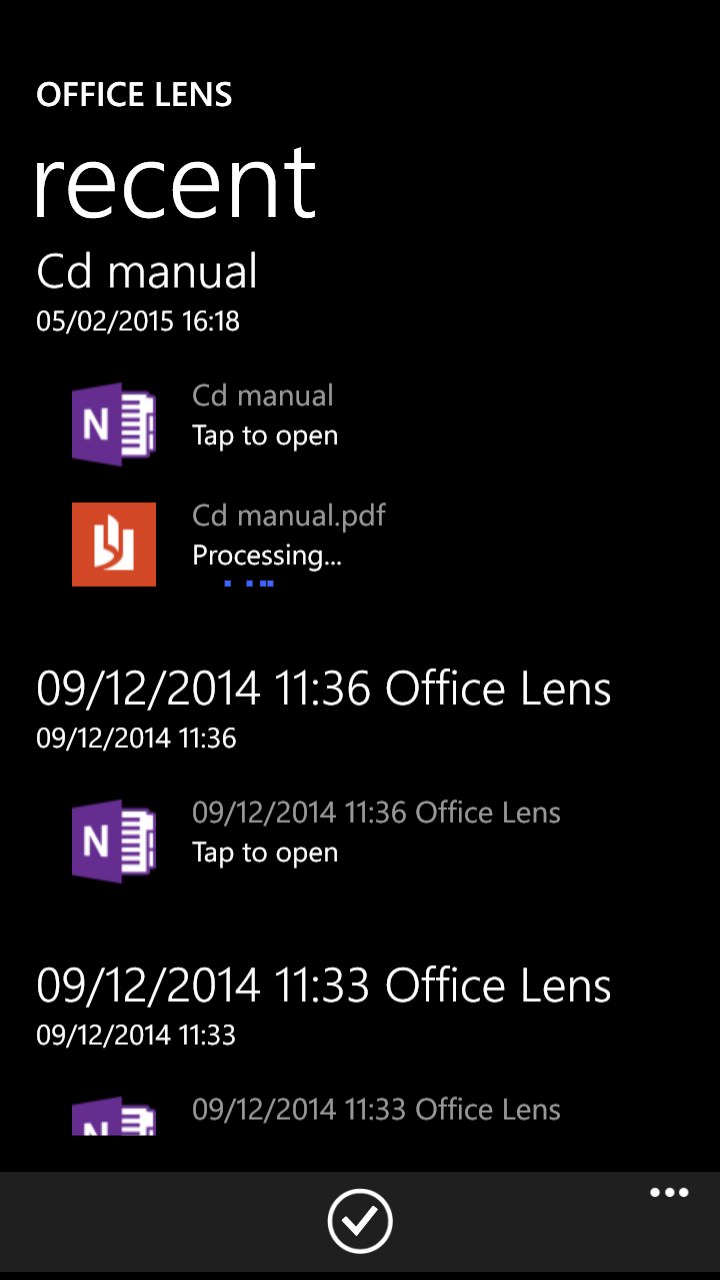This screenshot has height=1280, width=720.
Task: Click the gray 09/12/2014 11:36 Office Lens label
Action: pos(376,812)
